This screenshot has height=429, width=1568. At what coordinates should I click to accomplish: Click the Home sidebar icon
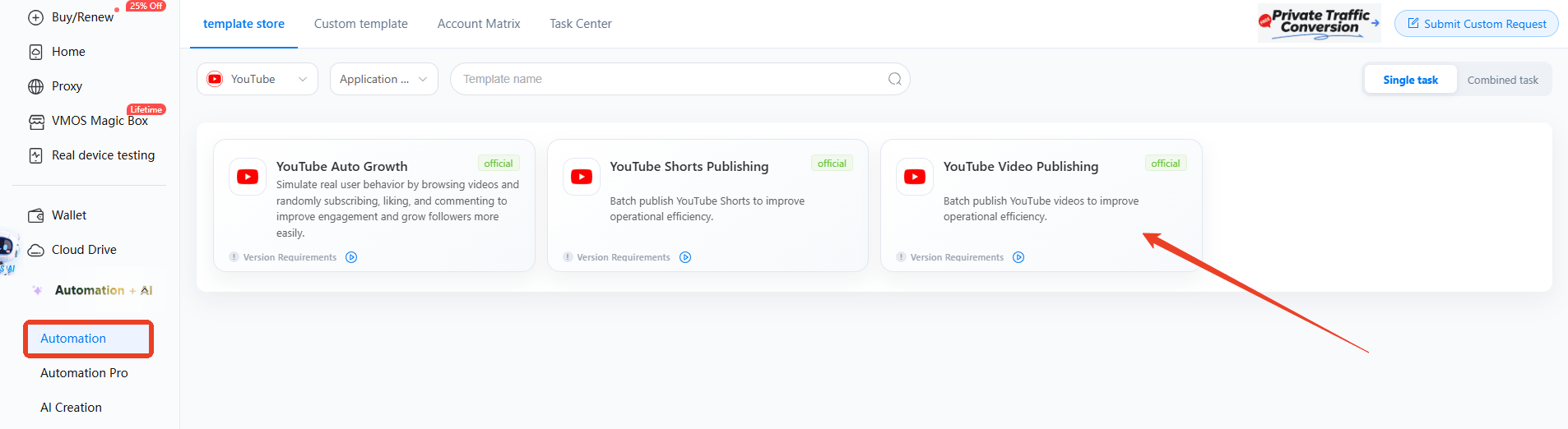(35, 52)
